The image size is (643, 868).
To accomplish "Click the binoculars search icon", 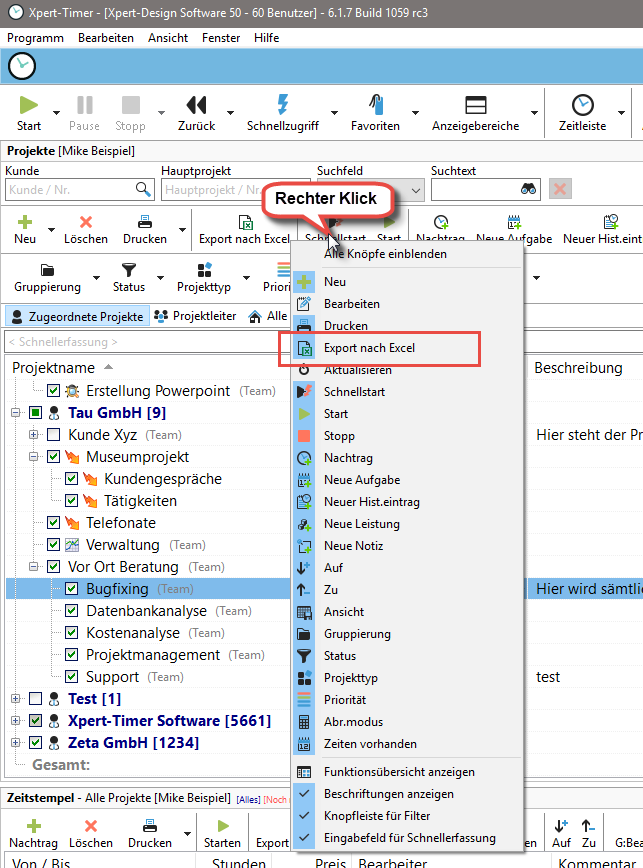I will click(529, 189).
